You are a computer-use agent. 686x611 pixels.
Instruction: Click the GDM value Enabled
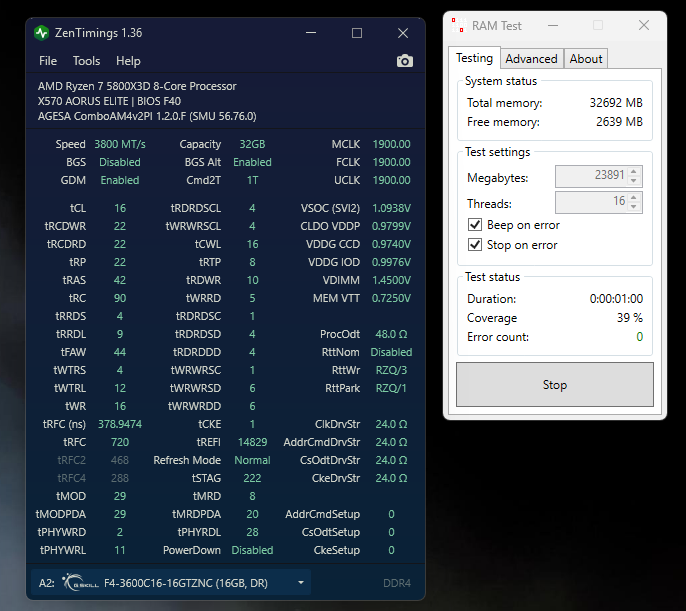click(120, 180)
